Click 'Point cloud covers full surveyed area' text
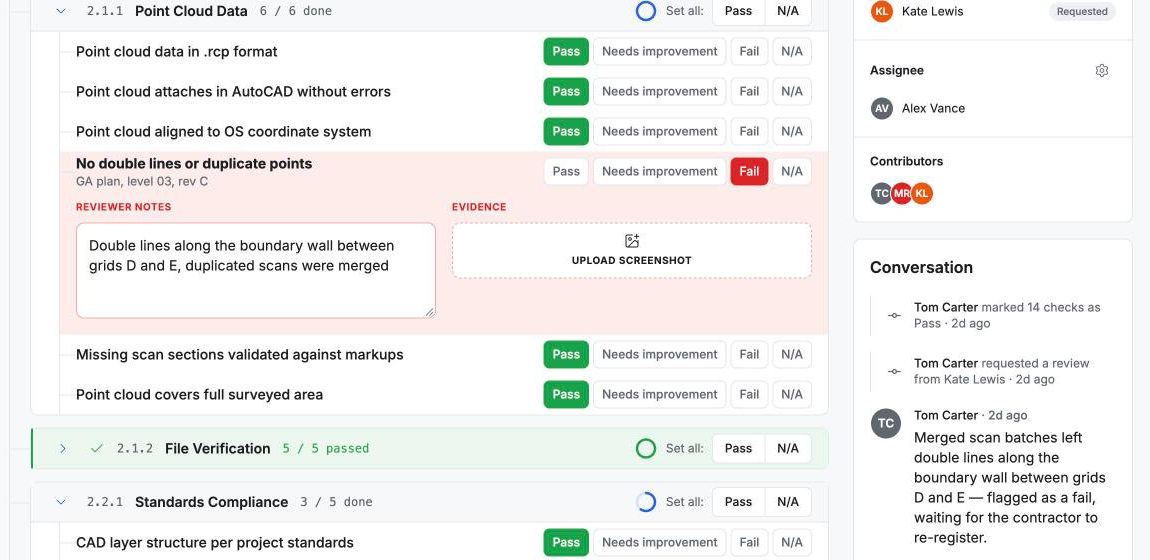The height and width of the screenshot is (560, 1150). (x=199, y=394)
